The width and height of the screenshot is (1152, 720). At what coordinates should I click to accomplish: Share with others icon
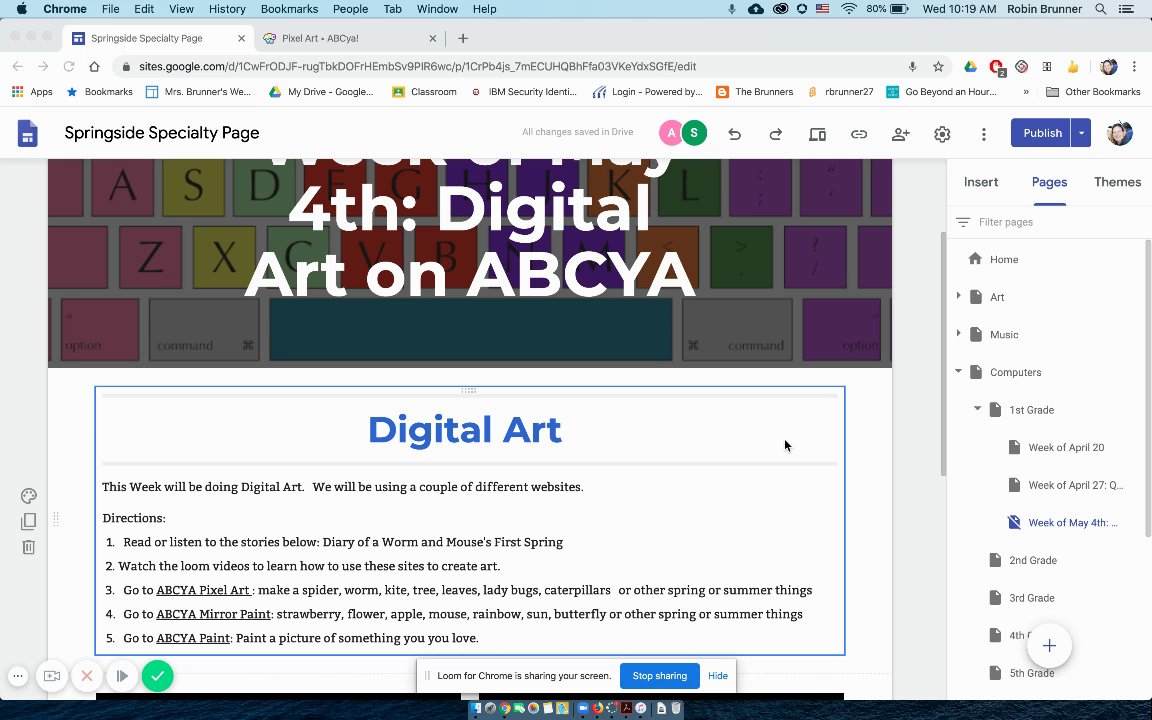(901, 134)
